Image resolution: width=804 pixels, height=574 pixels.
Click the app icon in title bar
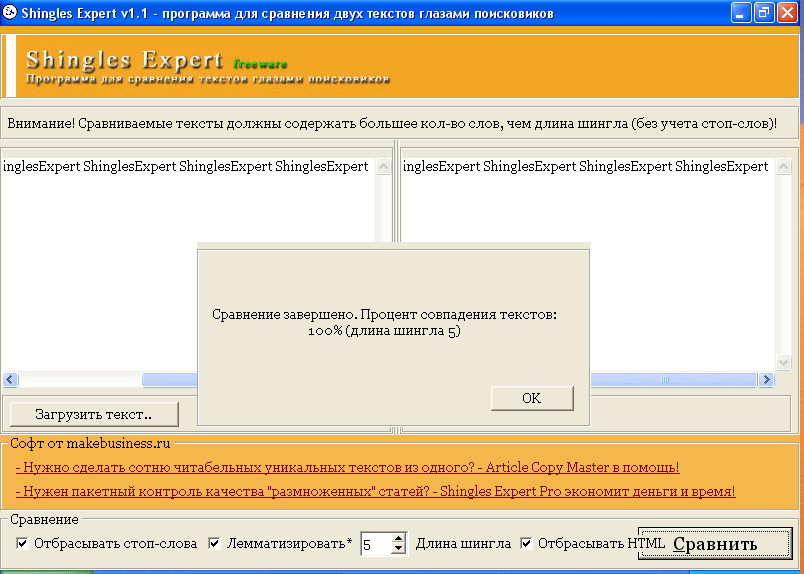pos(10,12)
